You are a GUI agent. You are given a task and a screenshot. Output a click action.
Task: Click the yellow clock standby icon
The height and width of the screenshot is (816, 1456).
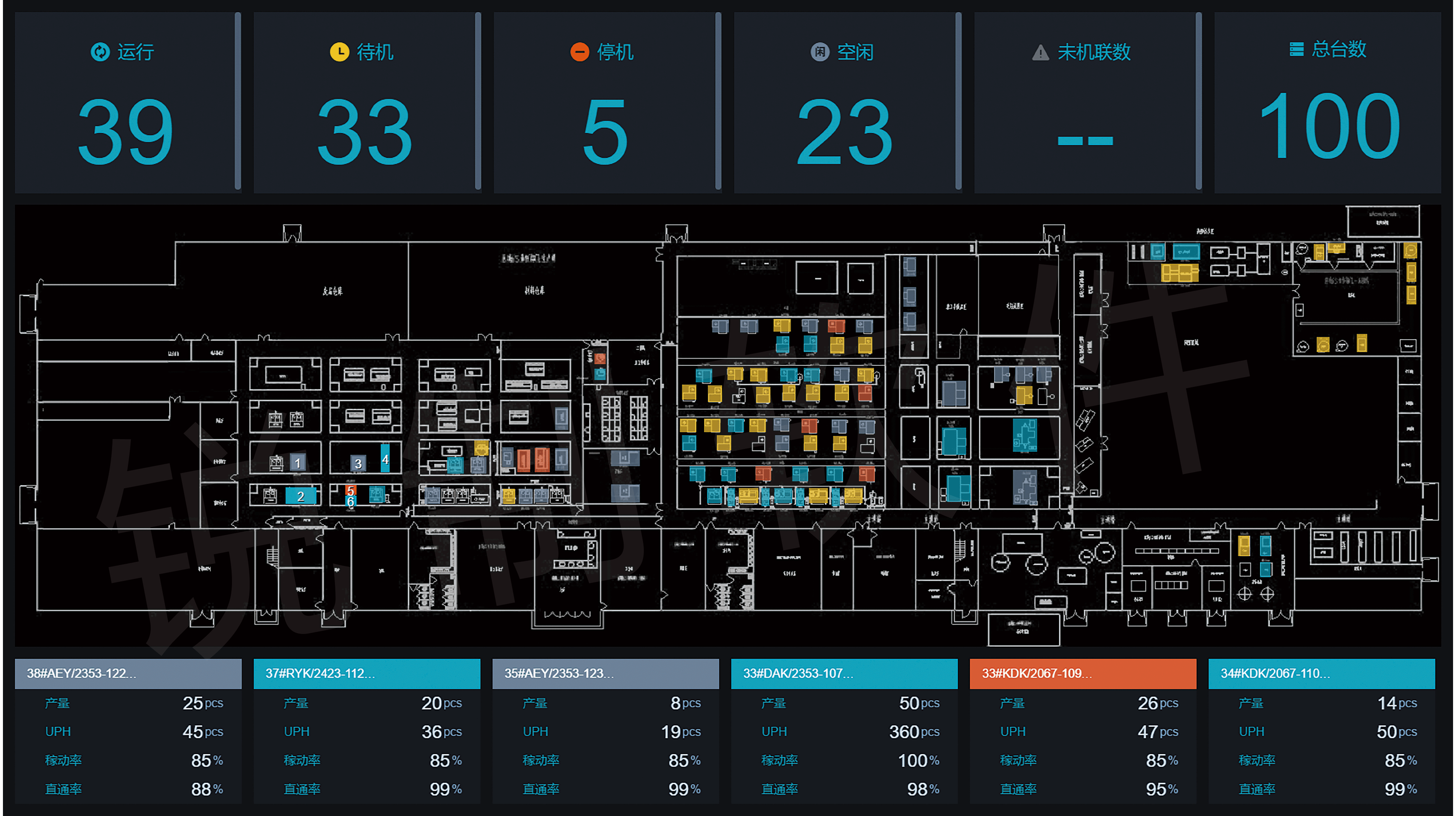339,52
